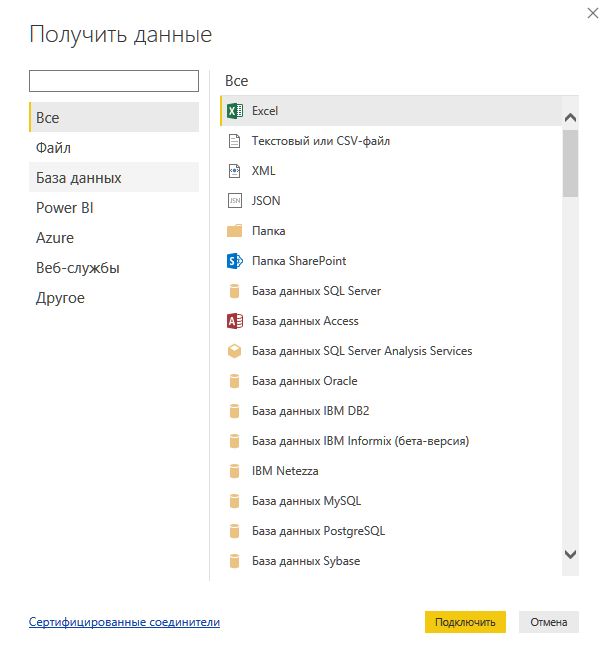The width and height of the screenshot is (609, 662).
Task: Click the Sybase database icon
Action: tap(234, 561)
